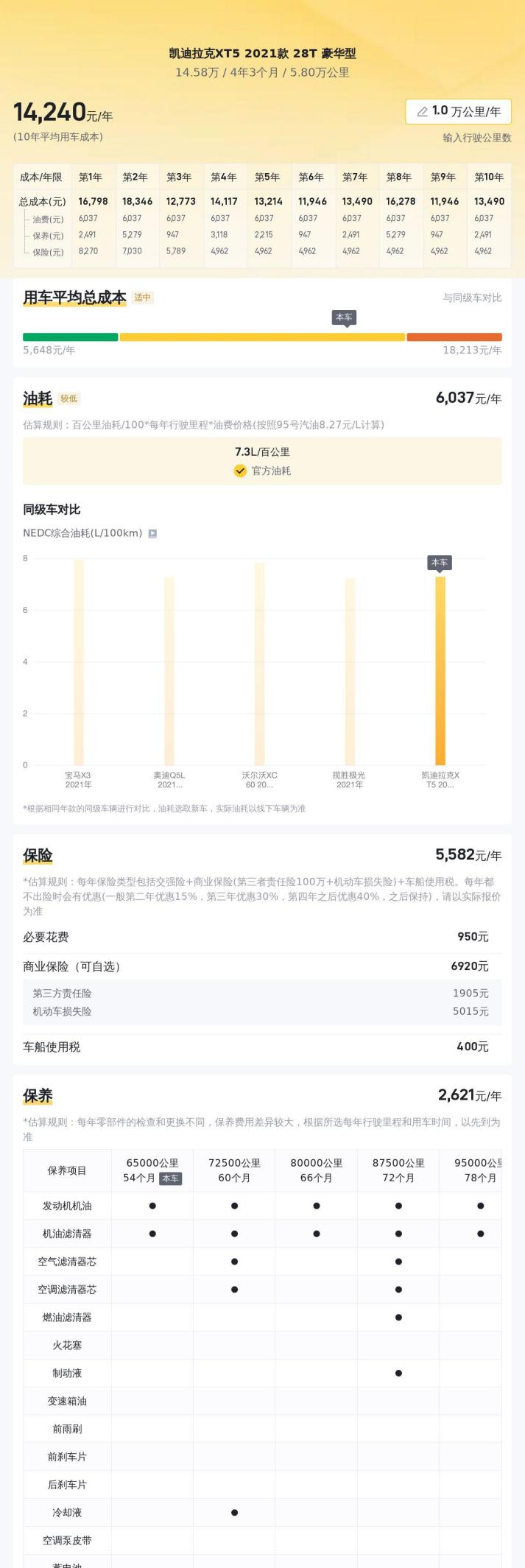Click the 凯迪拉克XT5 orange chart bar
This screenshot has height=1568, width=525.
(x=440, y=670)
